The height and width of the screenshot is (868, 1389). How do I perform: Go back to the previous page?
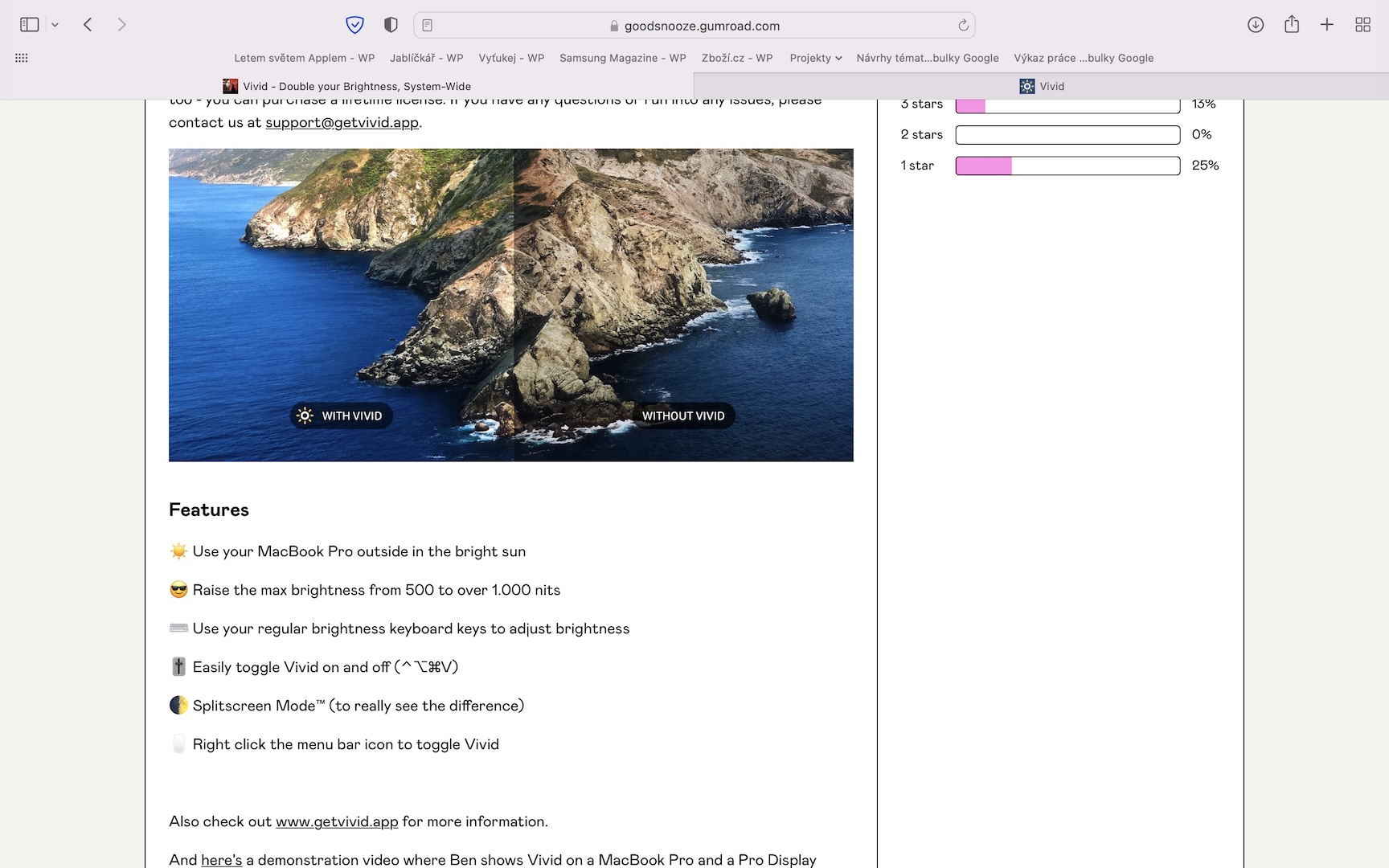88,25
